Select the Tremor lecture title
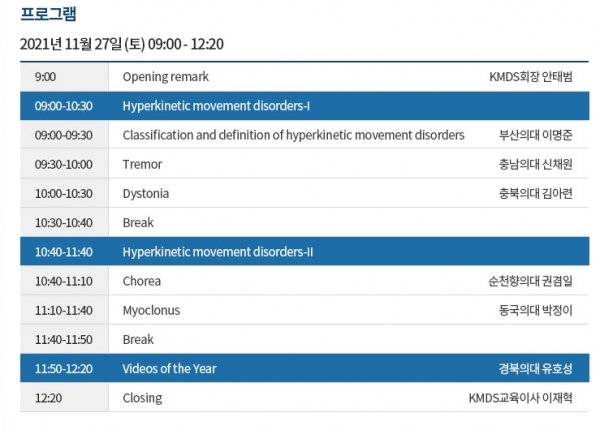The image size is (600, 430). pos(142,164)
